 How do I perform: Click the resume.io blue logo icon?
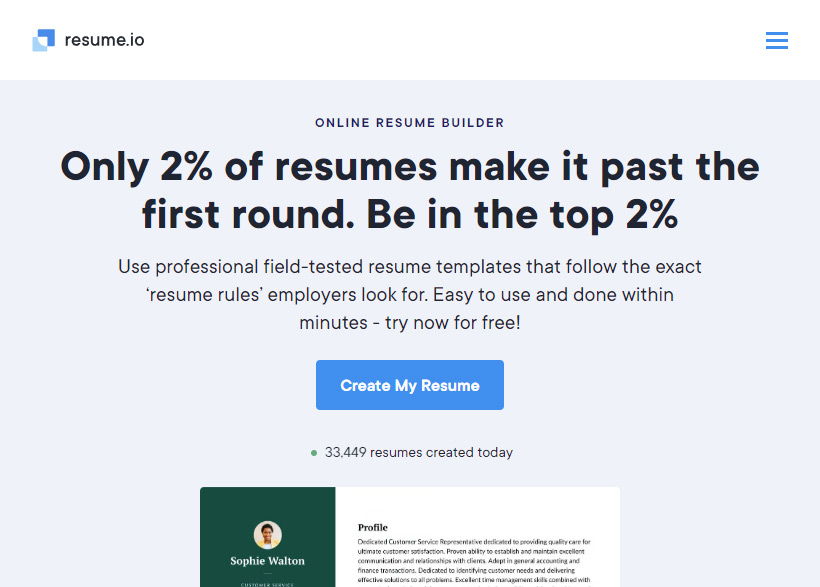click(x=43, y=40)
